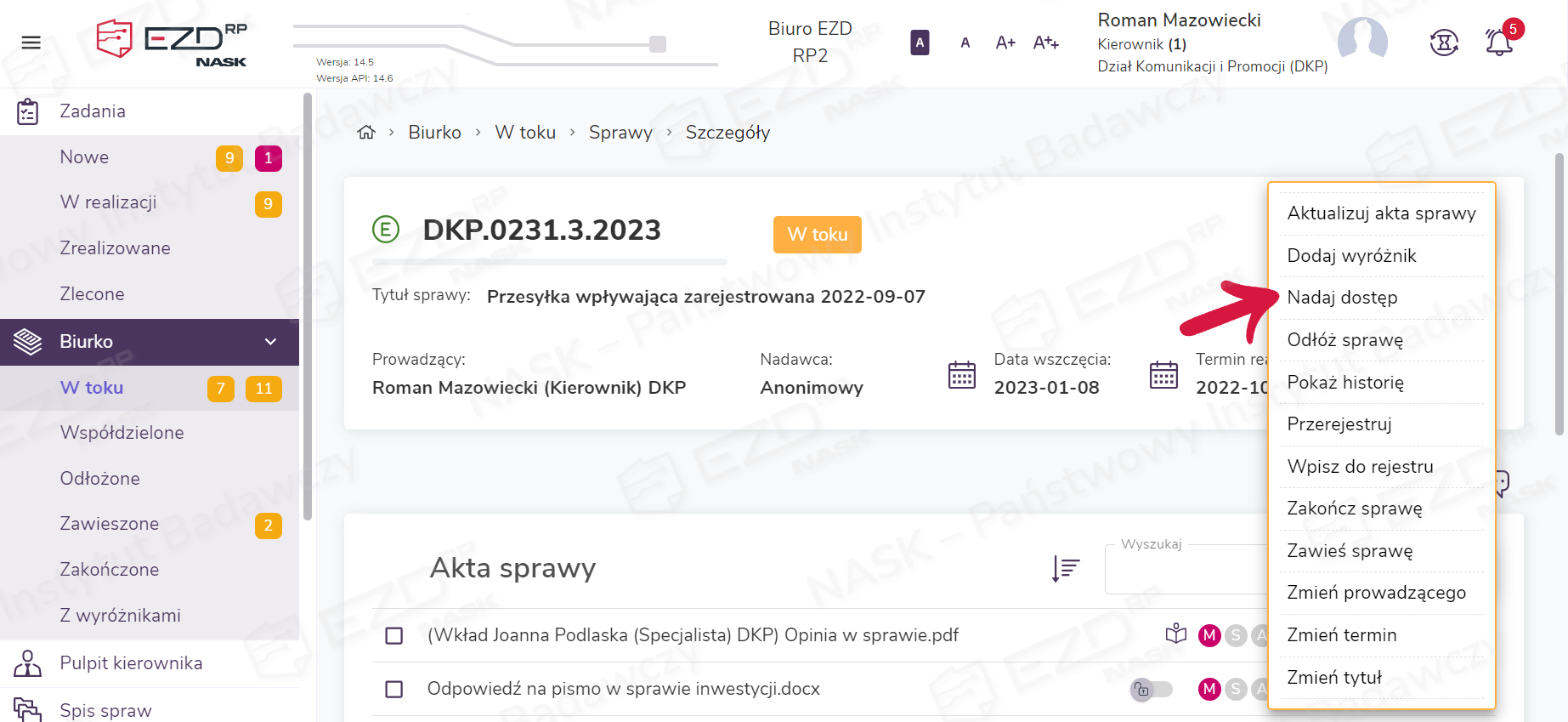Viewport: 1568px width, 722px height.
Task: Click the Wyszukaj search field
Action: [1186, 570]
